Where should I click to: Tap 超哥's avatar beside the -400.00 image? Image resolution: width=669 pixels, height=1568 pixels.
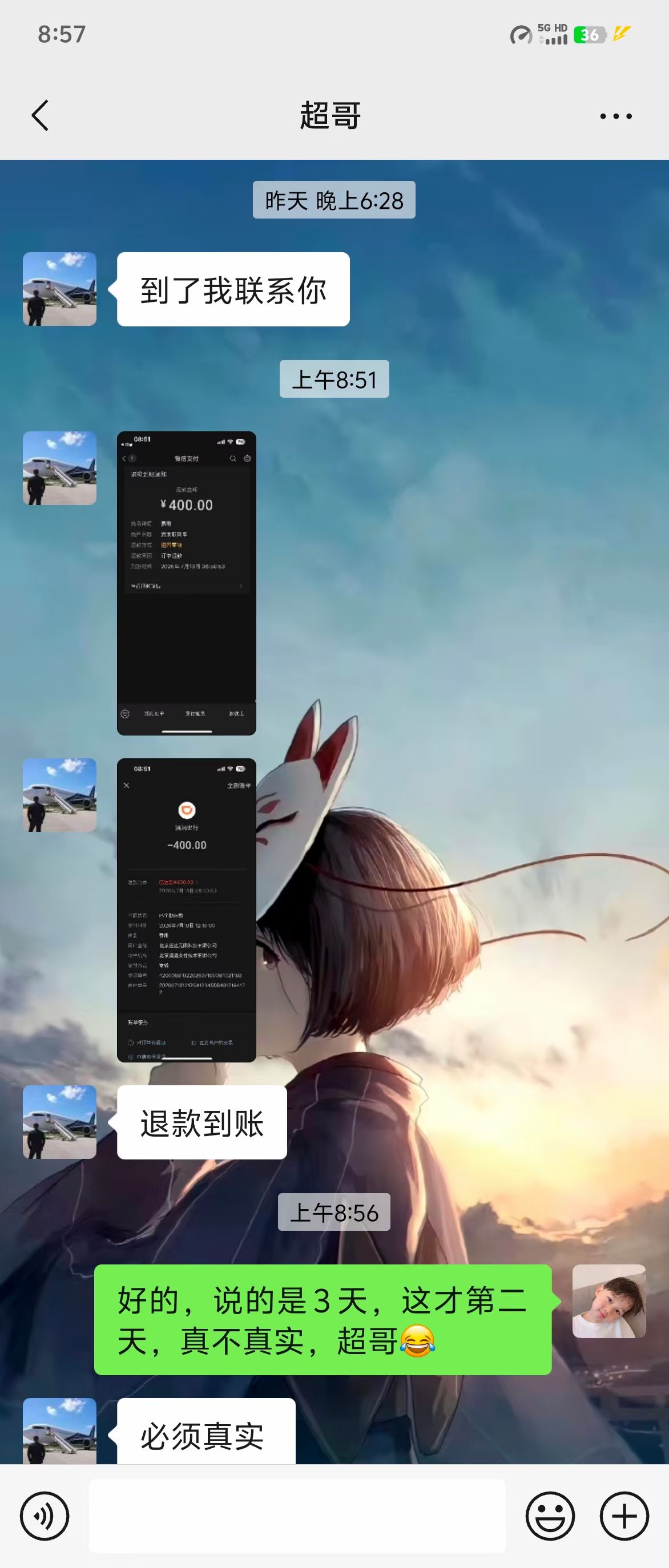[60, 795]
